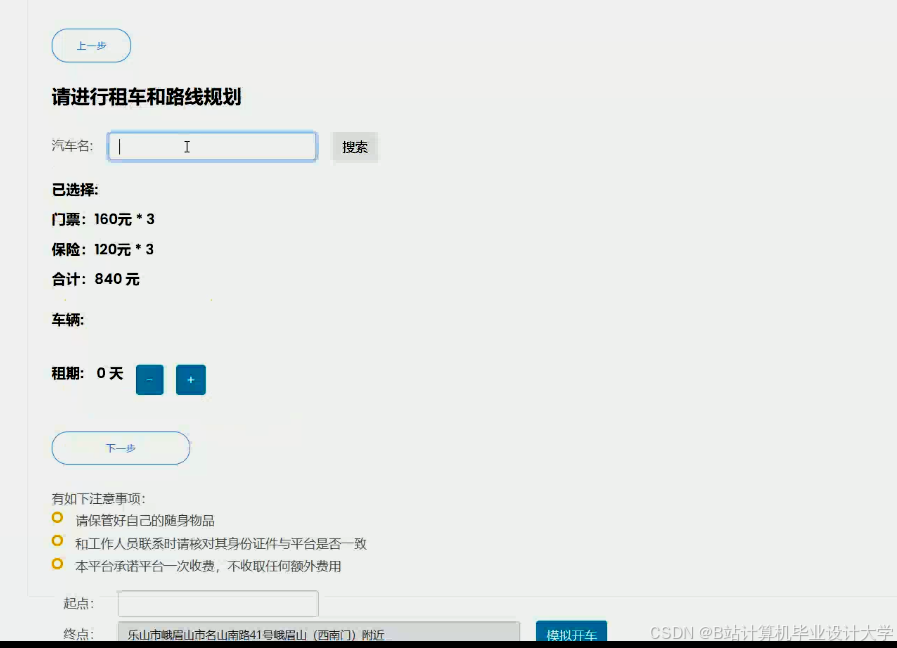This screenshot has width=897, height=648.
Task: Focus the 汽车名 car name field
Action: (x=212, y=147)
